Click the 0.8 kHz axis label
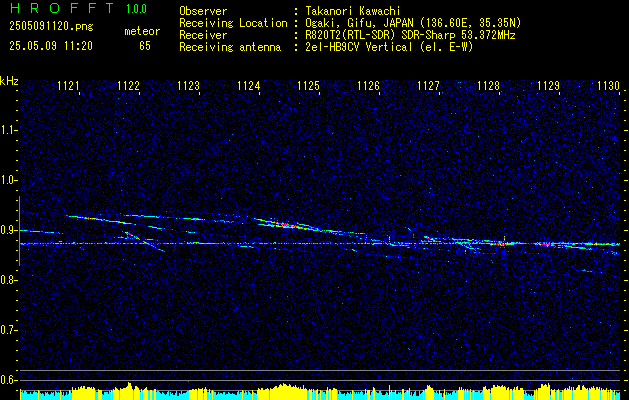This screenshot has width=629, height=400. coord(8,280)
